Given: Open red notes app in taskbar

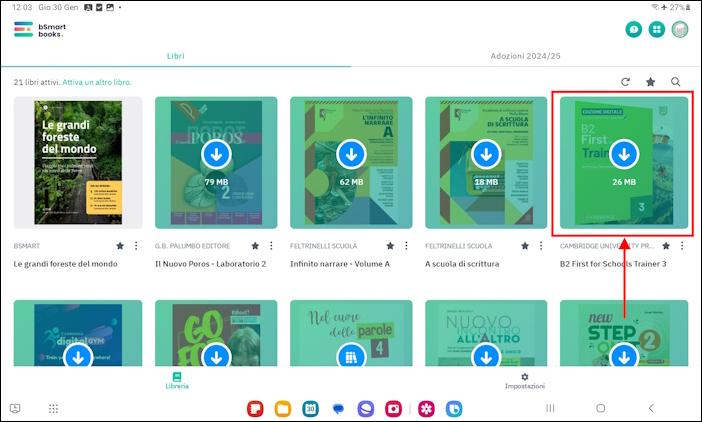Looking at the screenshot, I should pyautogui.click(x=255, y=409).
